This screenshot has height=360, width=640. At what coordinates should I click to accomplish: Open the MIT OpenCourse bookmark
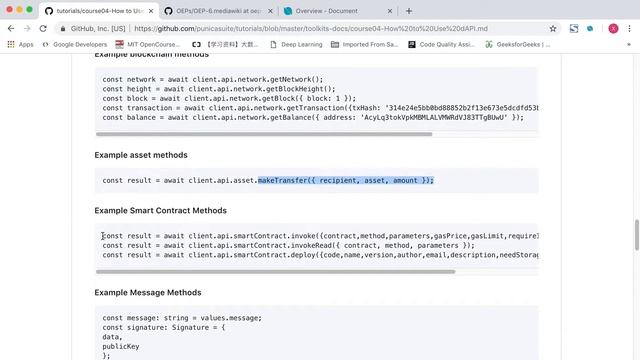[148, 44]
